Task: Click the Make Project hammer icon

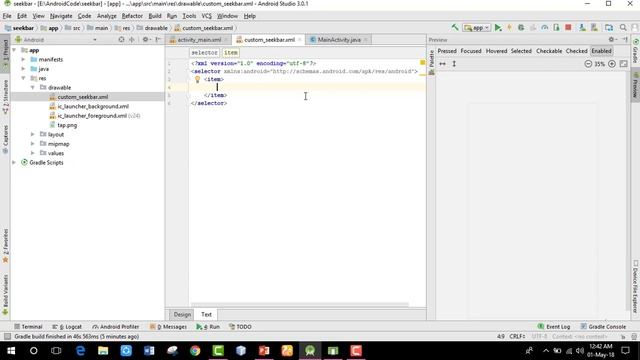Action: click(x=455, y=28)
